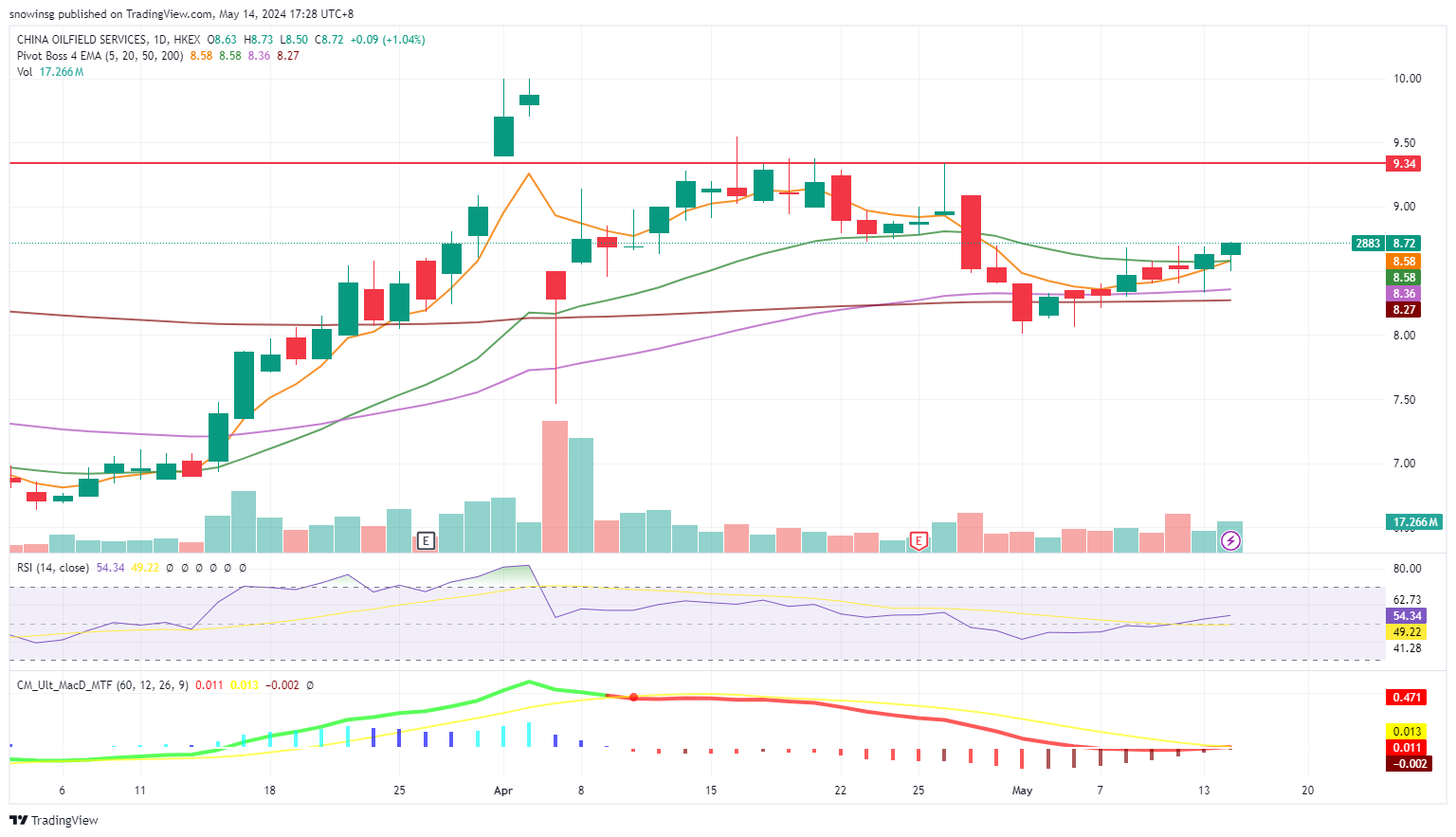1456x837 pixels.
Task: Click the '18' date axis label
Action: (x=270, y=791)
